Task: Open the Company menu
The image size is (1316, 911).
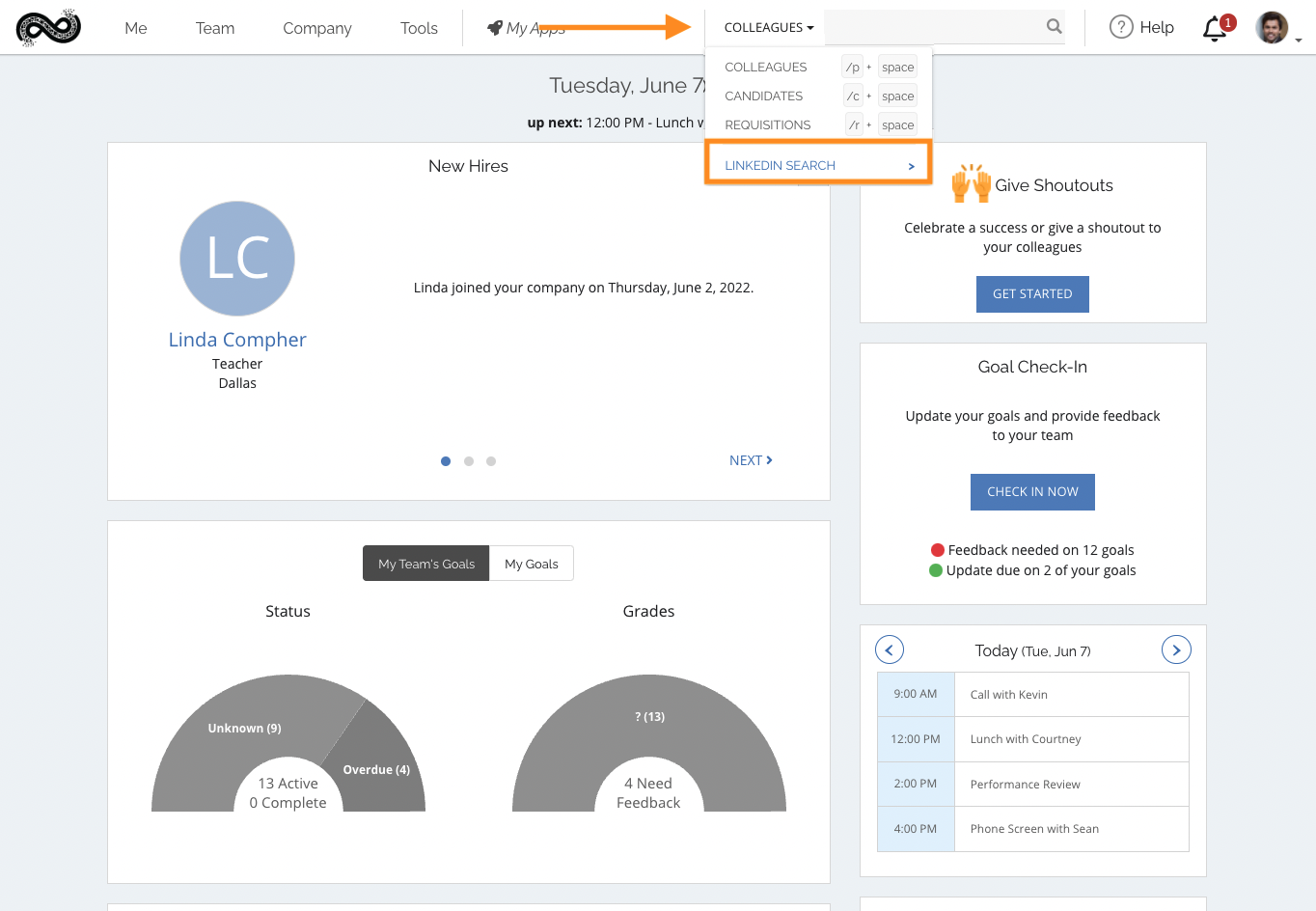Action: [317, 28]
